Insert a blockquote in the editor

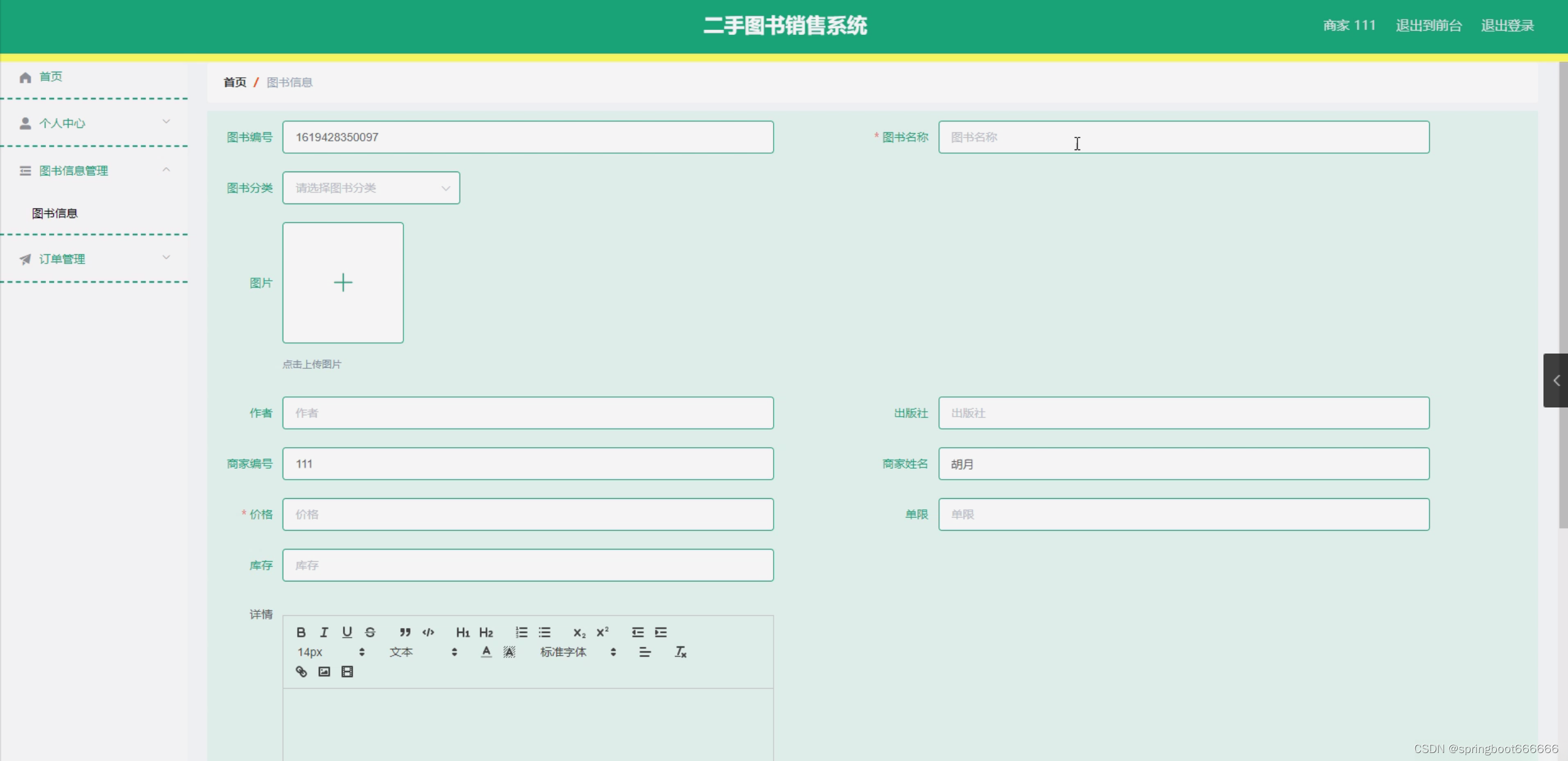click(x=405, y=632)
